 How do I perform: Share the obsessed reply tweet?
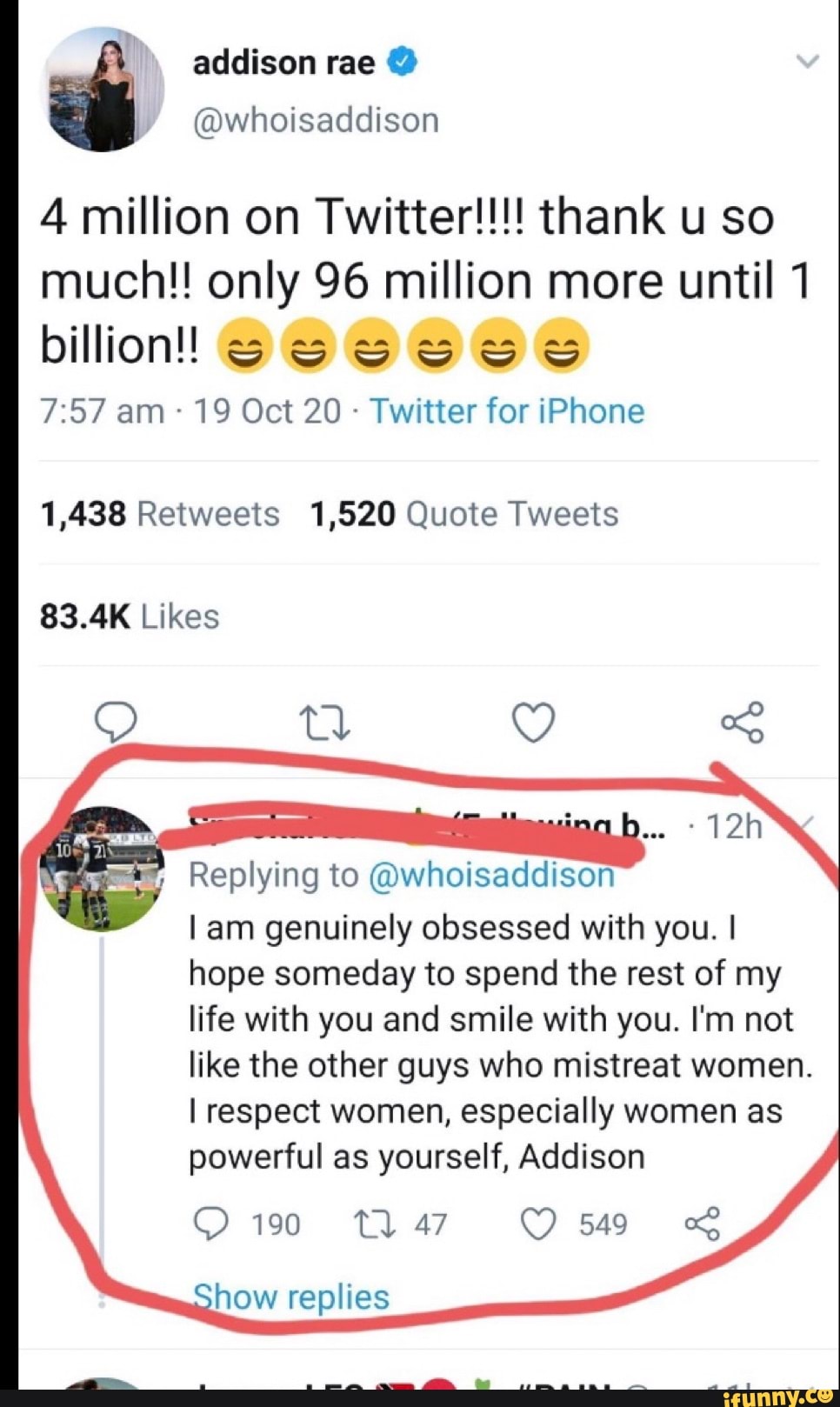coord(703,1224)
